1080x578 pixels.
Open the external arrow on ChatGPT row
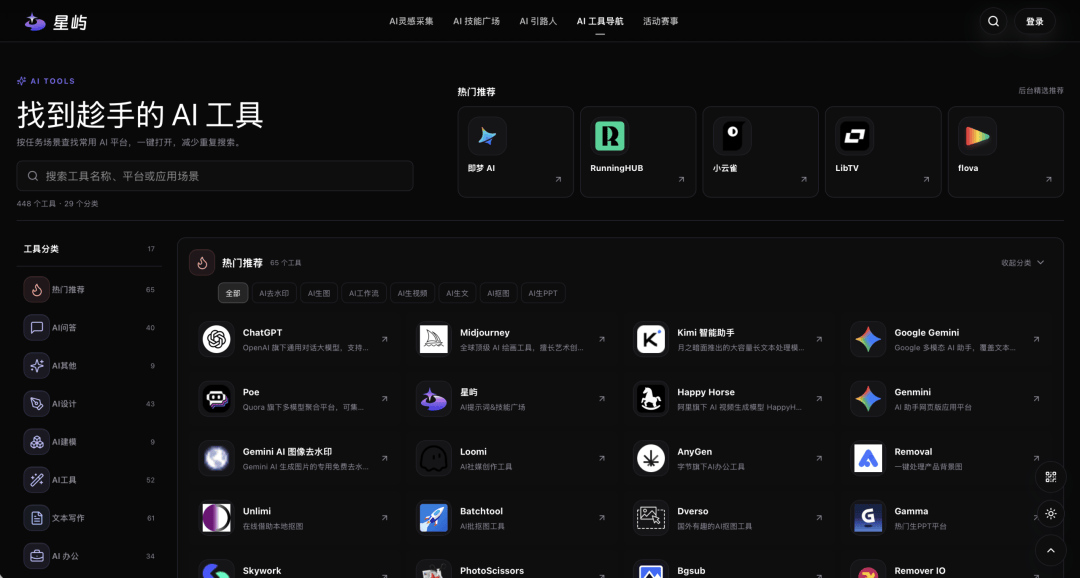point(384,339)
